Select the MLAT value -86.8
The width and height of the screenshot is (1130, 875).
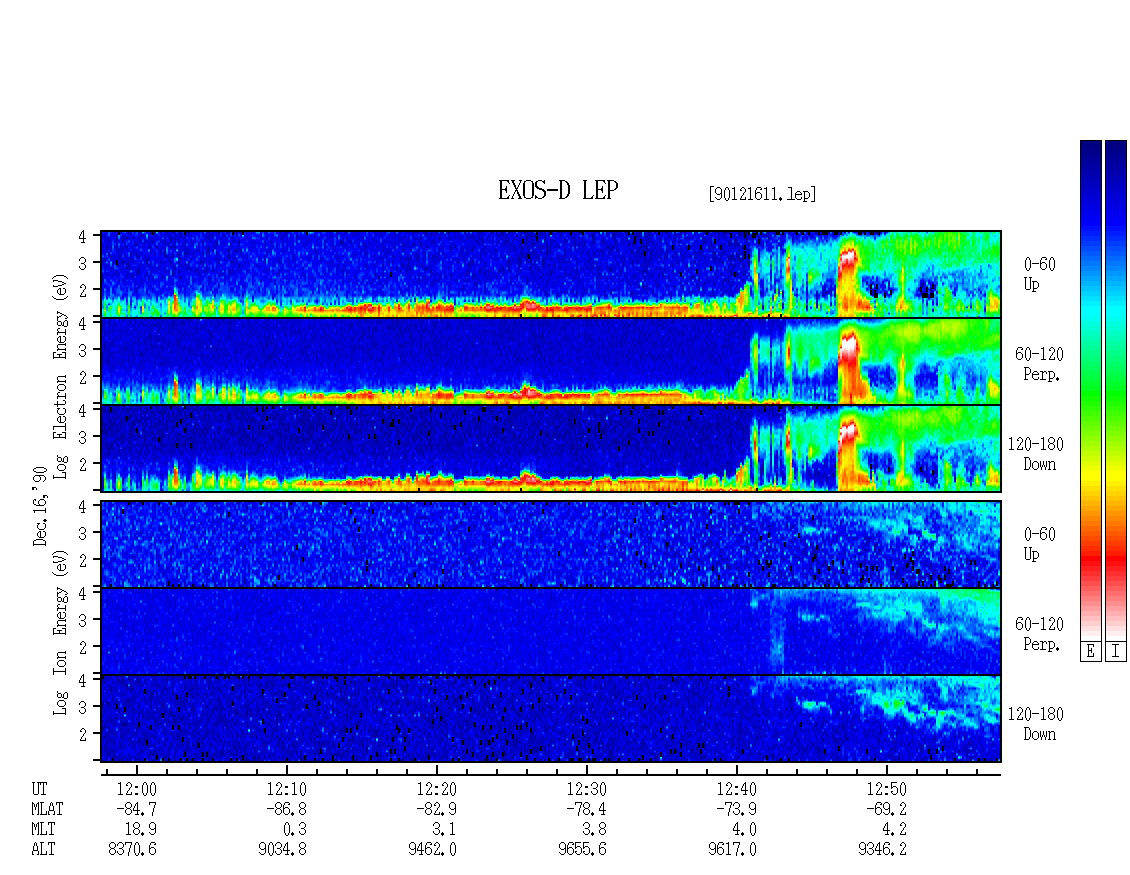[286, 809]
